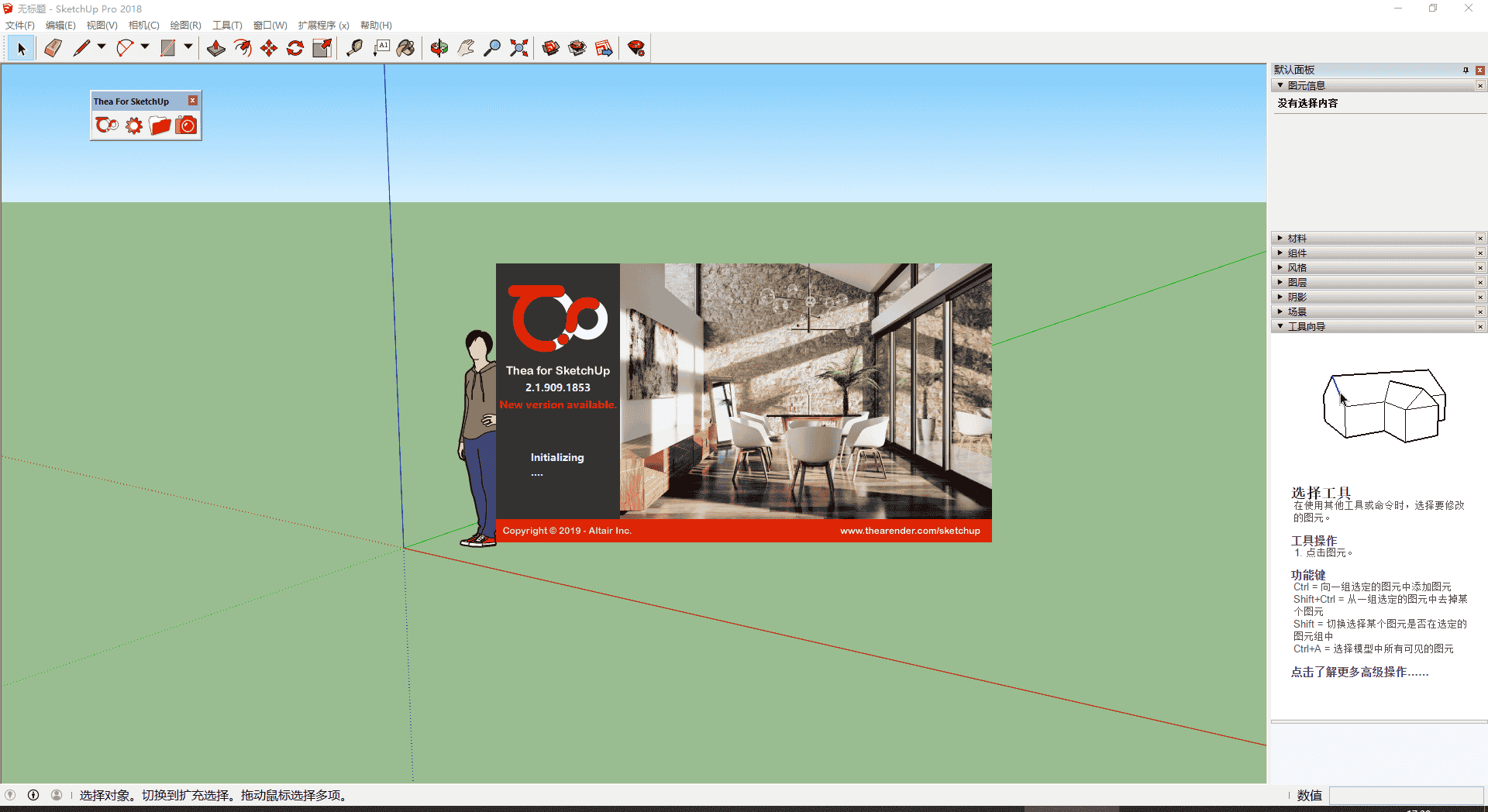Click the Send to LayOut icon

[x=604, y=49]
